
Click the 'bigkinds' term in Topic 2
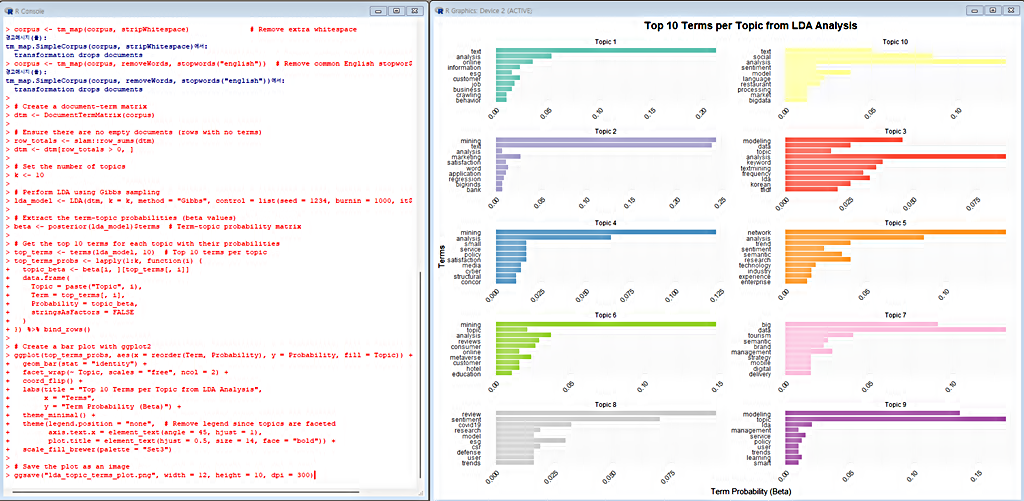tap(468, 184)
